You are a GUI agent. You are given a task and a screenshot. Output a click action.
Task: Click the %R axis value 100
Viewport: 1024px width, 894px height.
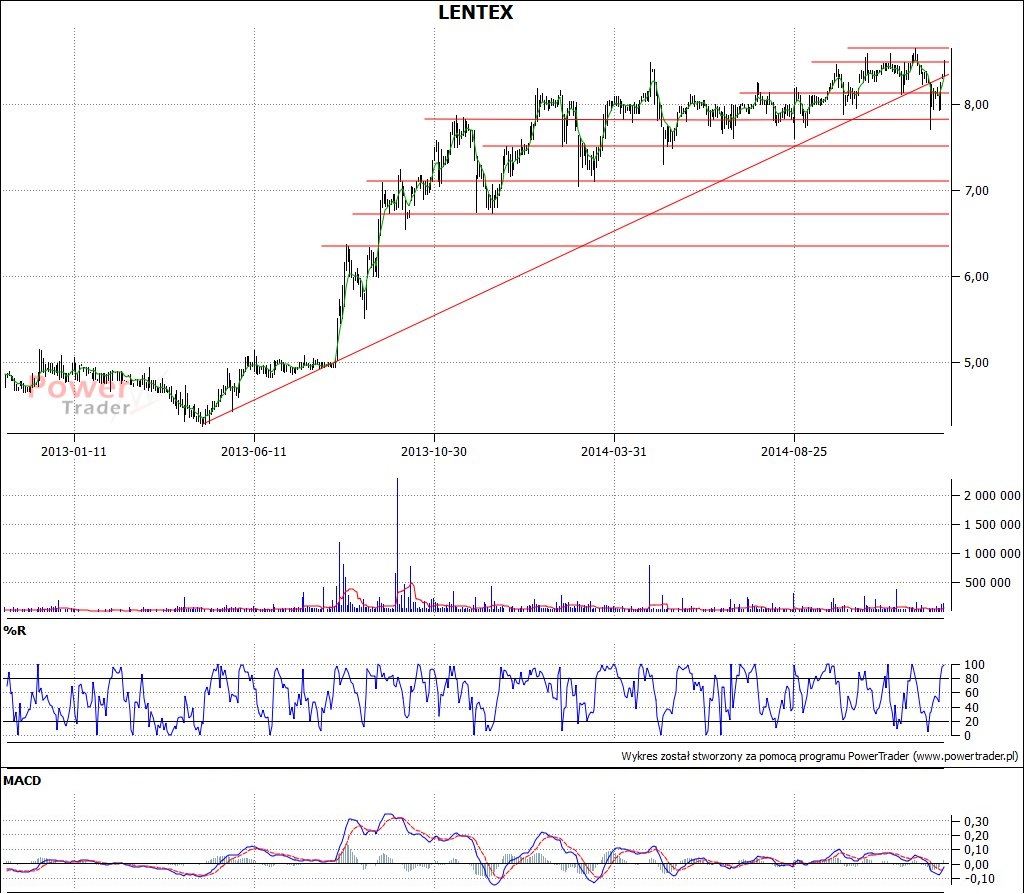974,665
